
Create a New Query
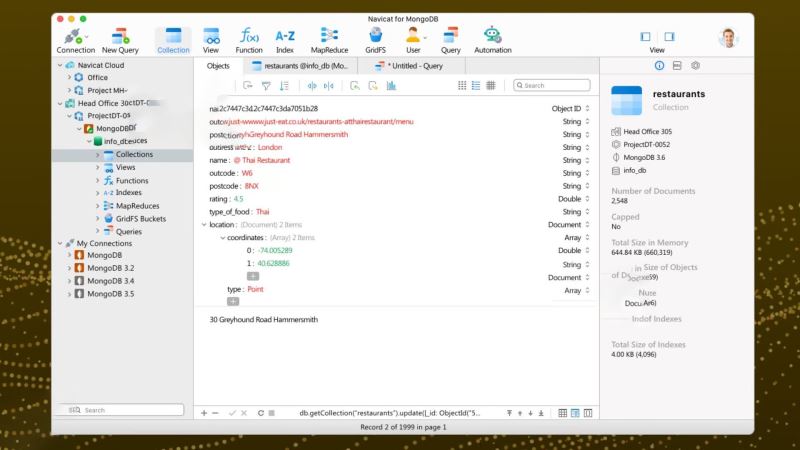coord(120,40)
